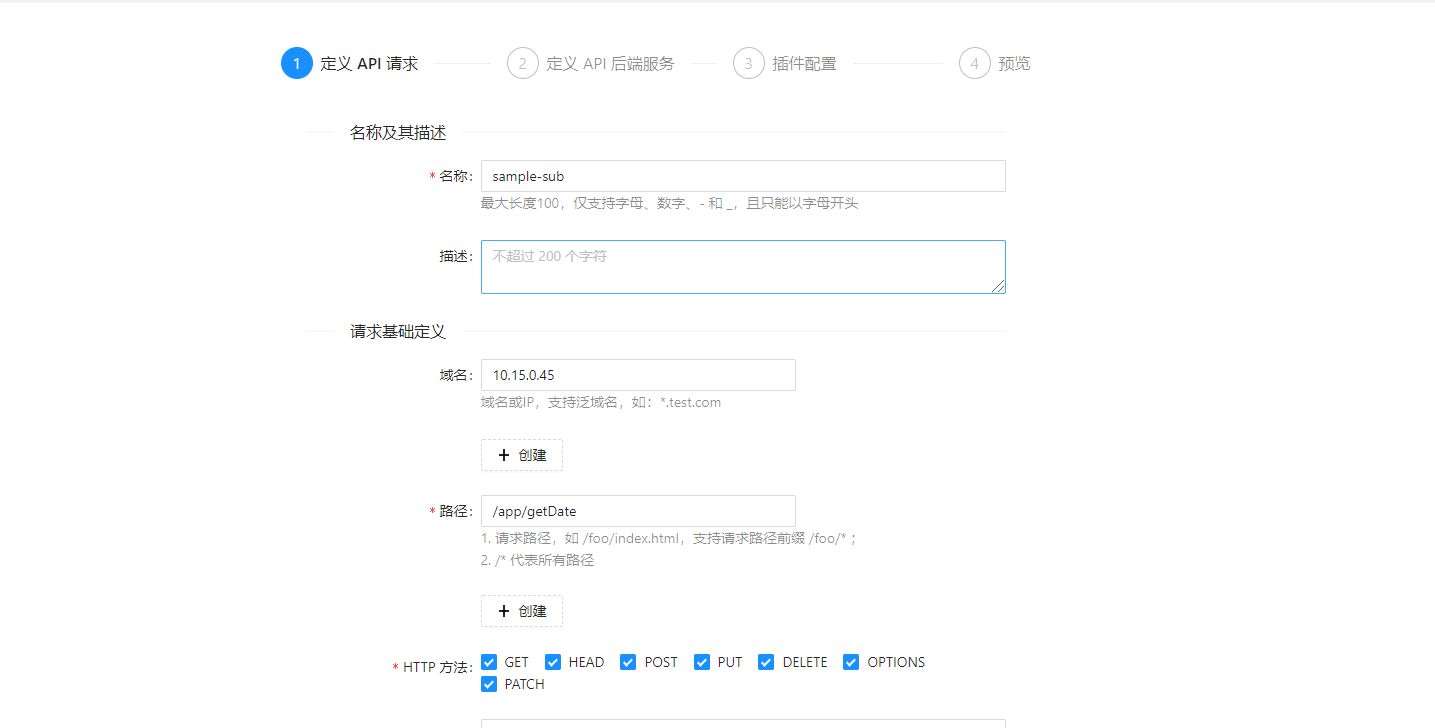Click the step 1 circle icon
Viewport: 1435px width, 728px height.
[296, 62]
